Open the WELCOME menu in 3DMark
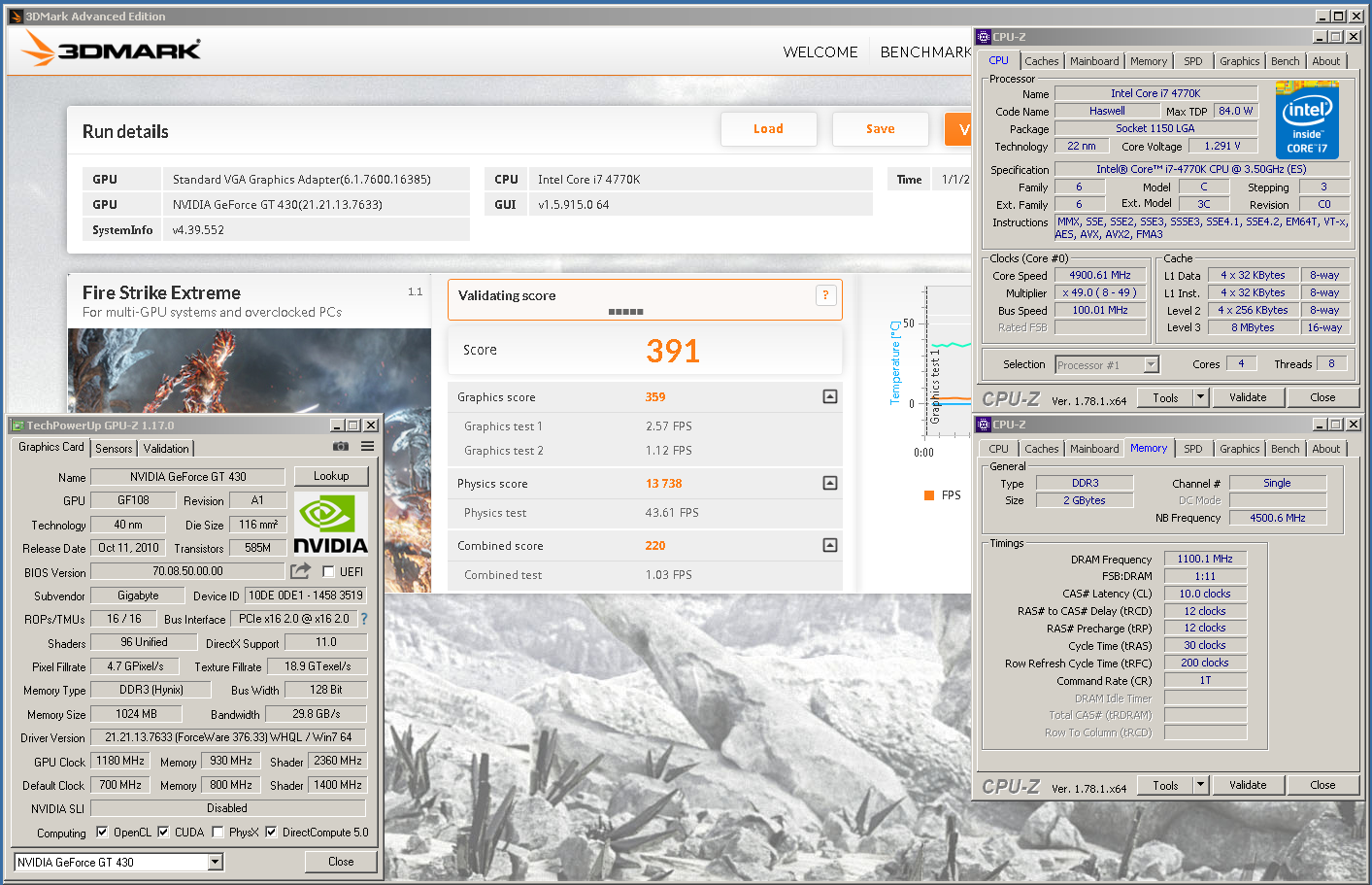Image resolution: width=1372 pixels, height=885 pixels. [x=820, y=52]
